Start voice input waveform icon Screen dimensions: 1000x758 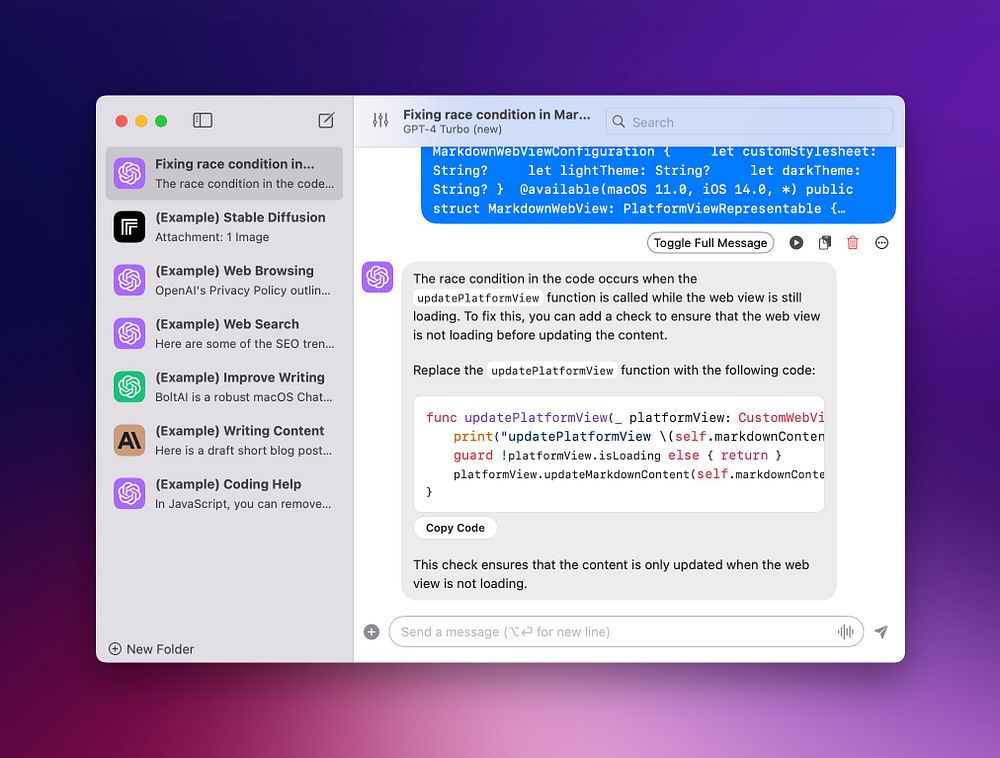click(846, 632)
